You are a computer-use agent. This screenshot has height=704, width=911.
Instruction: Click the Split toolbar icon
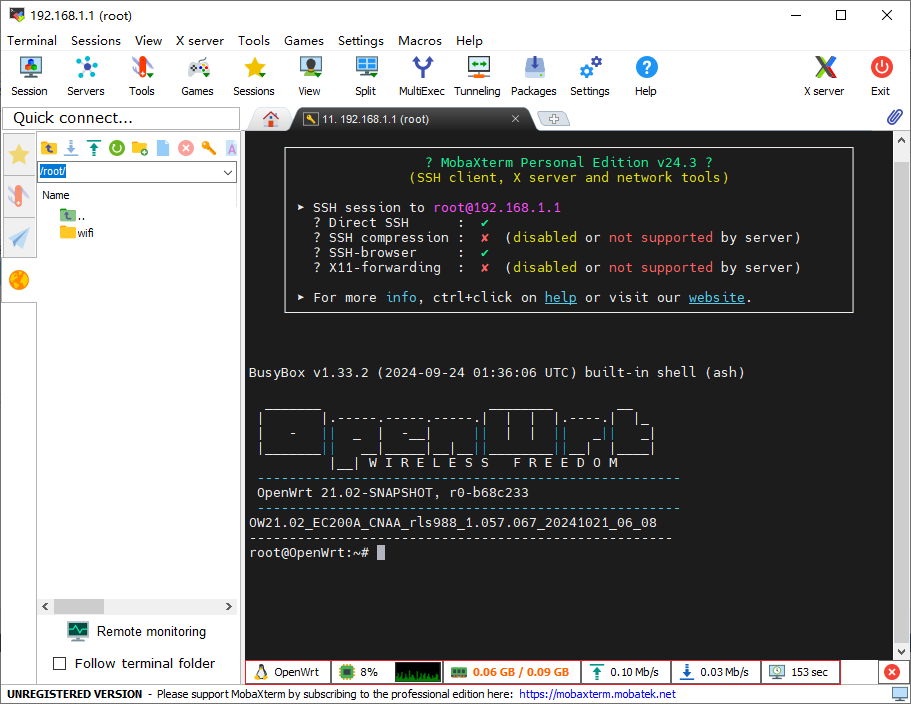coord(366,76)
